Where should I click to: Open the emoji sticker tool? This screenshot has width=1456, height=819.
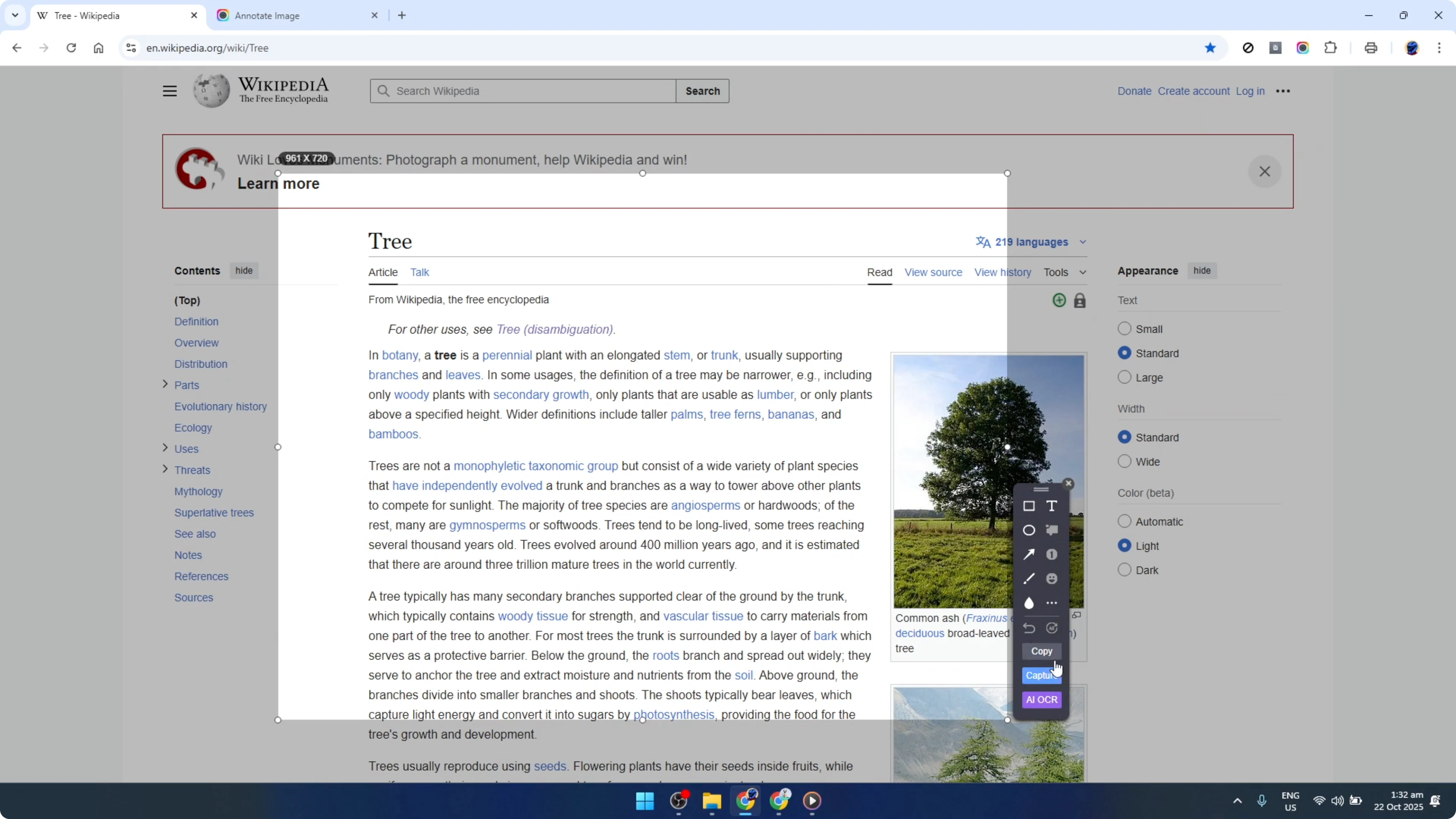click(x=1052, y=578)
